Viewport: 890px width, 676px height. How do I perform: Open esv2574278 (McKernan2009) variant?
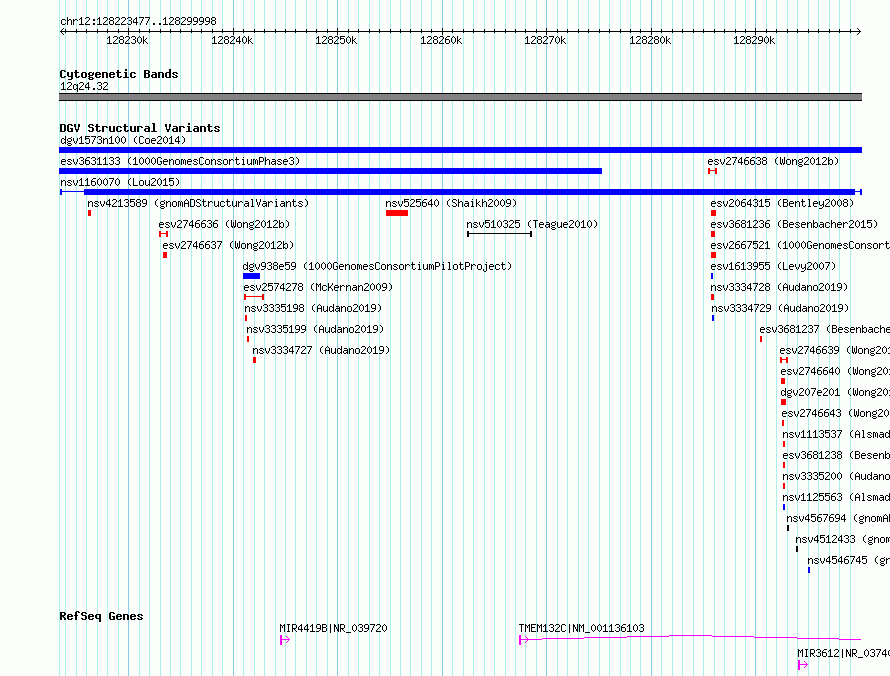pyautogui.click(x=318, y=287)
